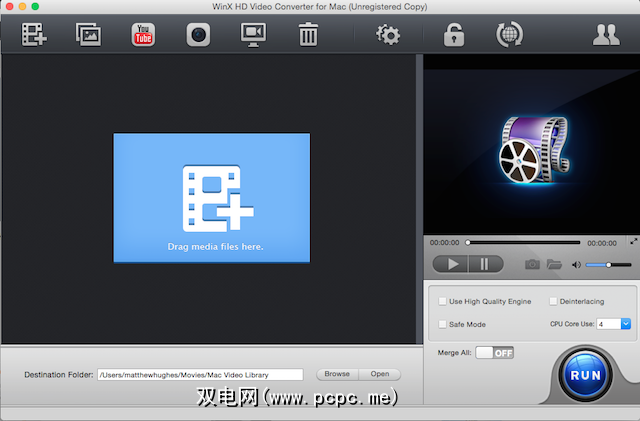Click the Browse button

(337, 374)
